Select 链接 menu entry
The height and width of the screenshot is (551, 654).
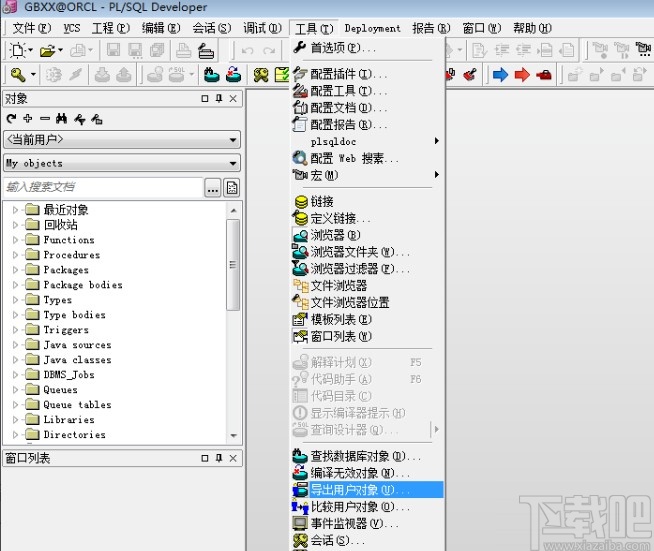(x=367, y=202)
